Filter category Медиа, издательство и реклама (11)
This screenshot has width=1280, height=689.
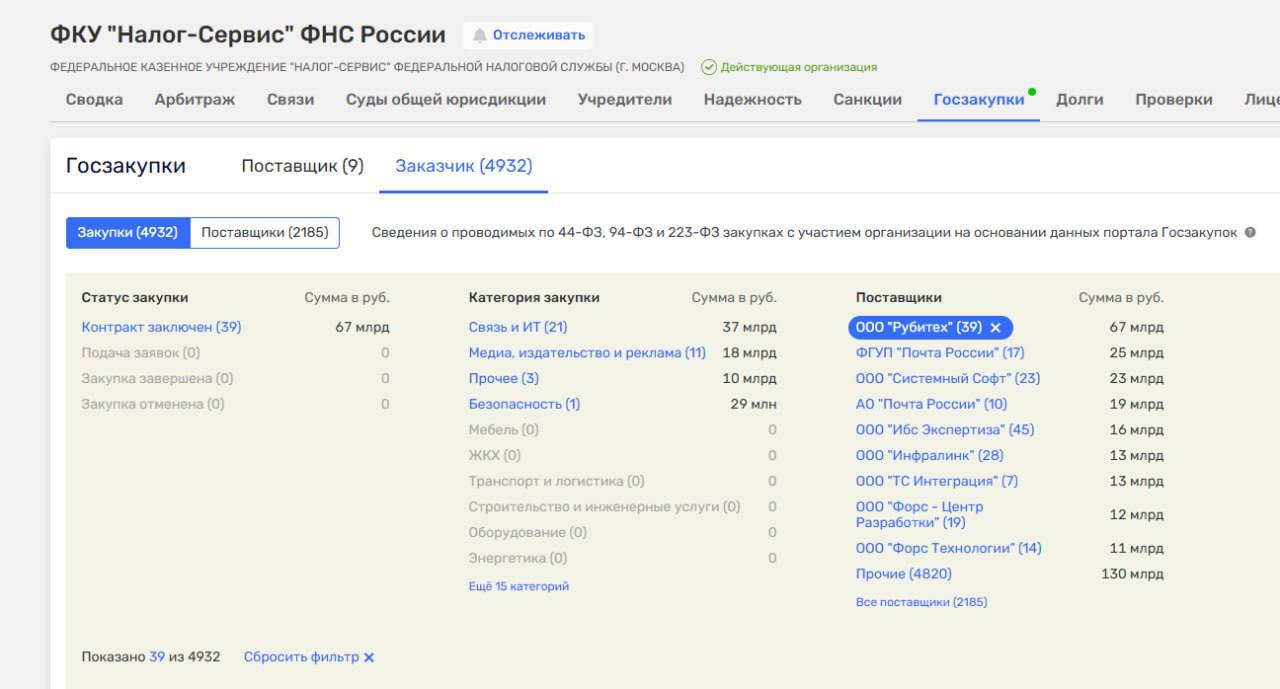tap(587, 353)
